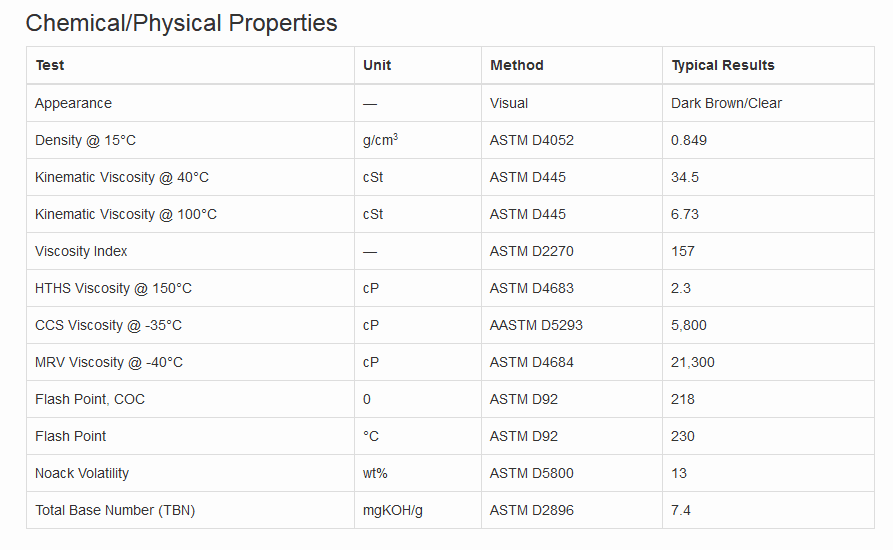Select Kinematic Viscosity @ 40°C row label
Screen dimensions: 893x550
point(122,177)
